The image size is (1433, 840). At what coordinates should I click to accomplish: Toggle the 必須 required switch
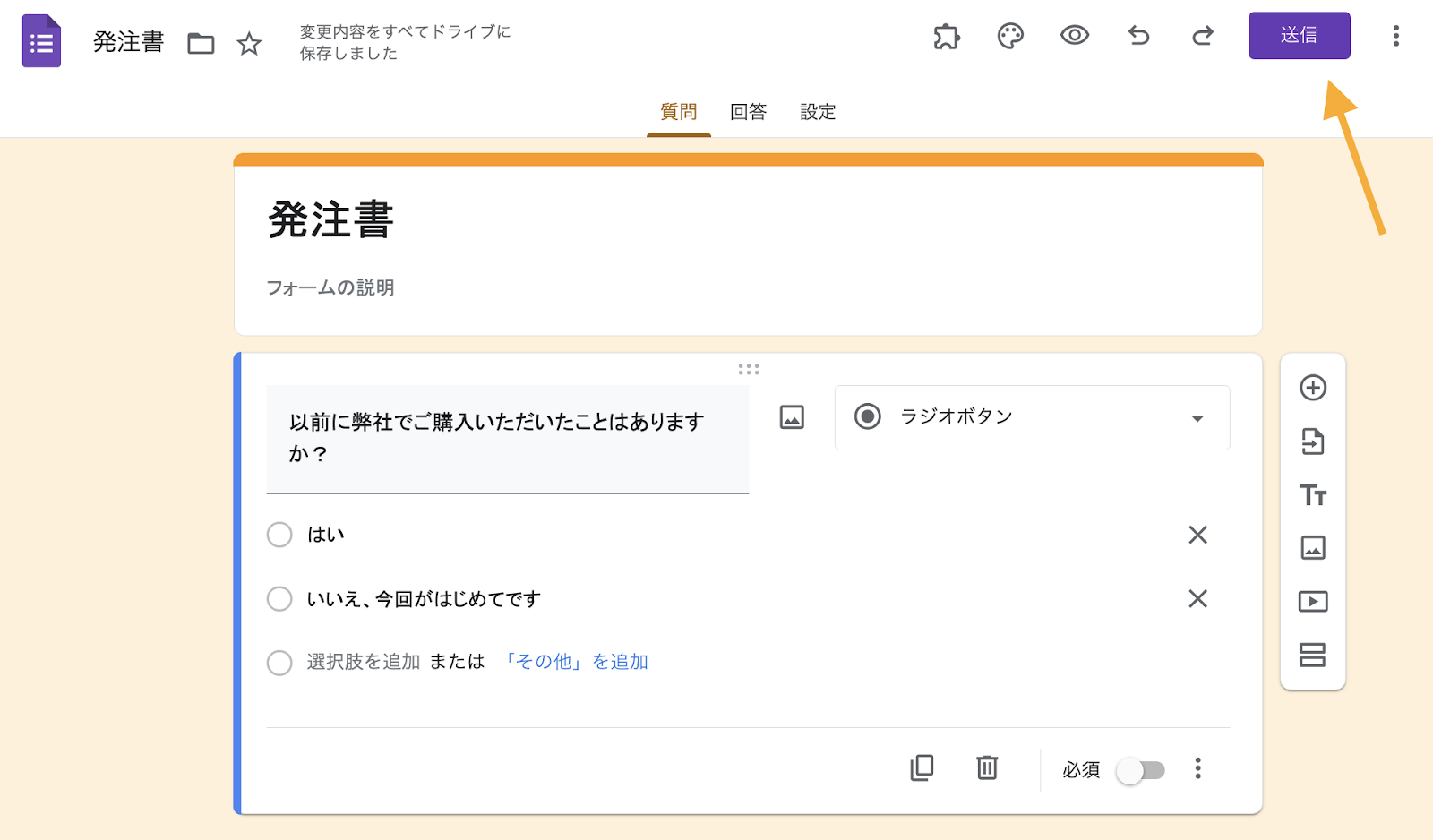pos(1140,770)
